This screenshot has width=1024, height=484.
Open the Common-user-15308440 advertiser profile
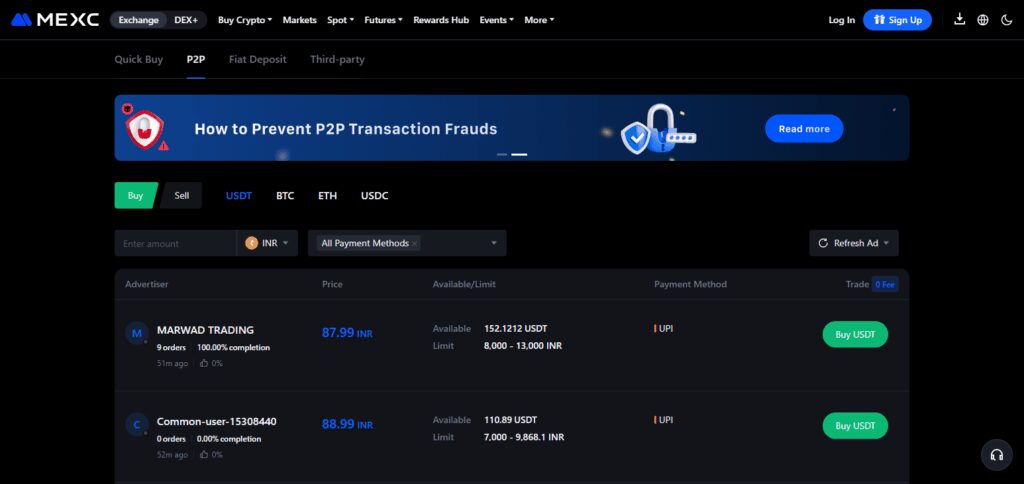pos(217,421)
